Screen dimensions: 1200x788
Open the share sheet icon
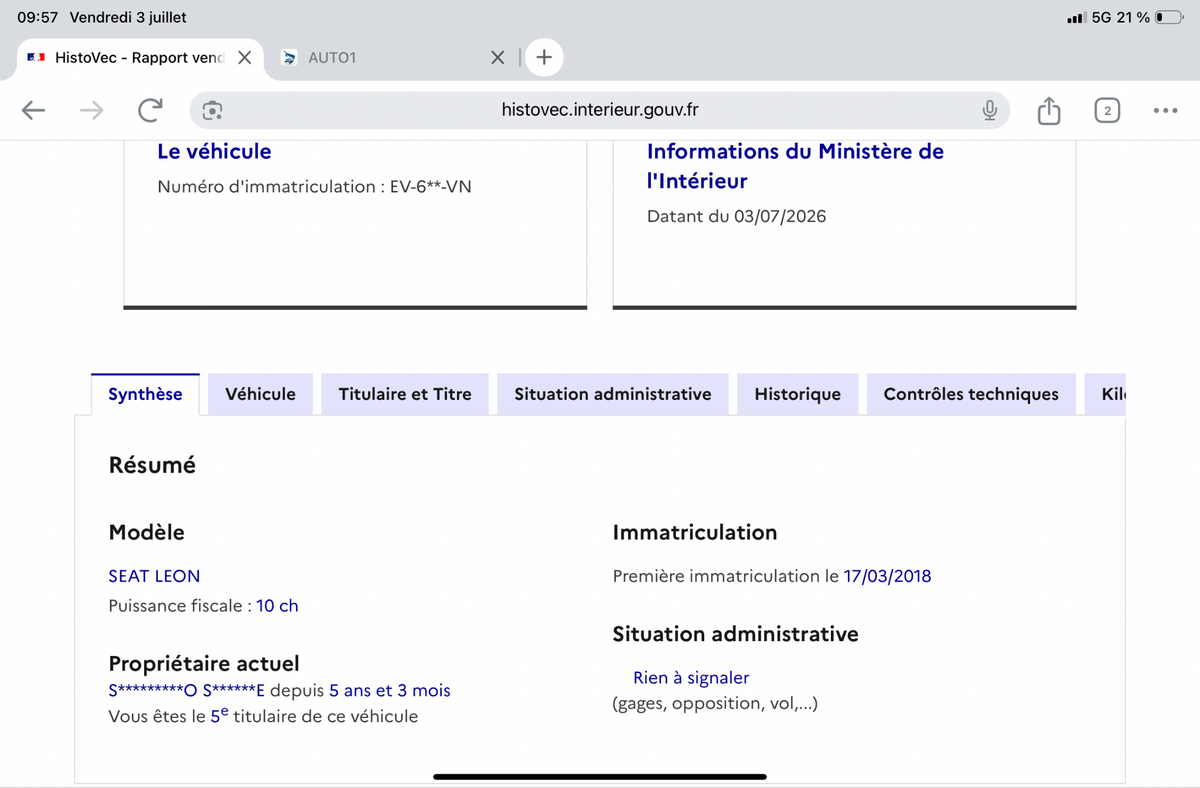[1048, 110]
